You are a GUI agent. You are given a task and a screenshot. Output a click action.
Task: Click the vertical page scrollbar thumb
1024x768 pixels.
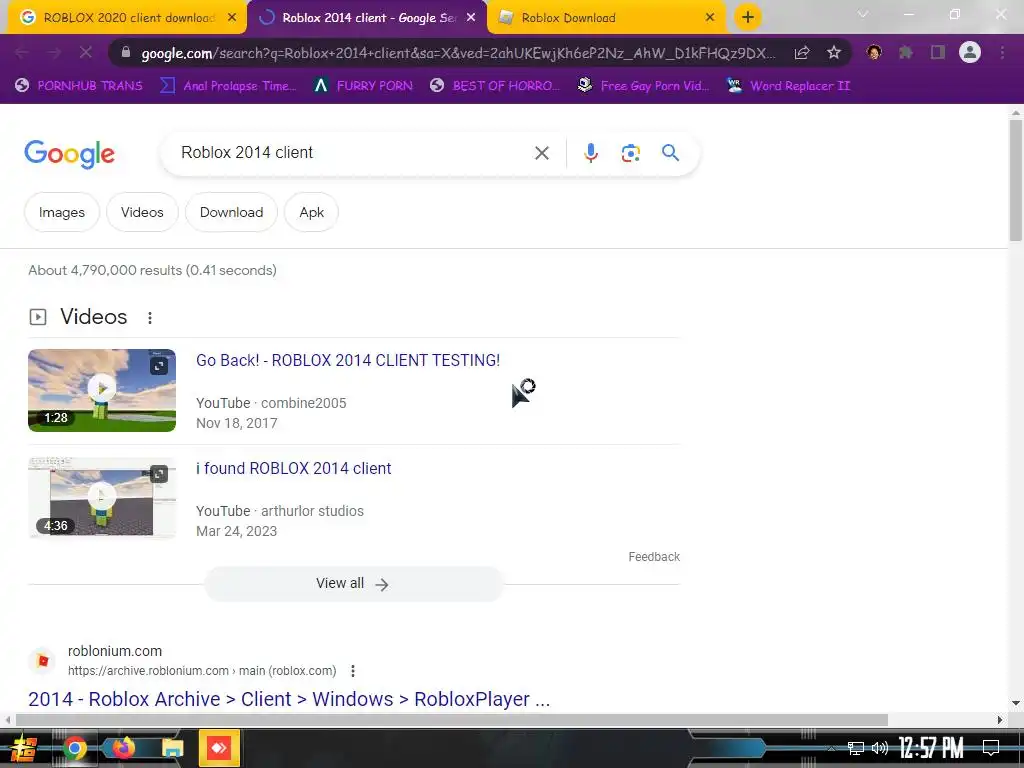coord(1016,180)
